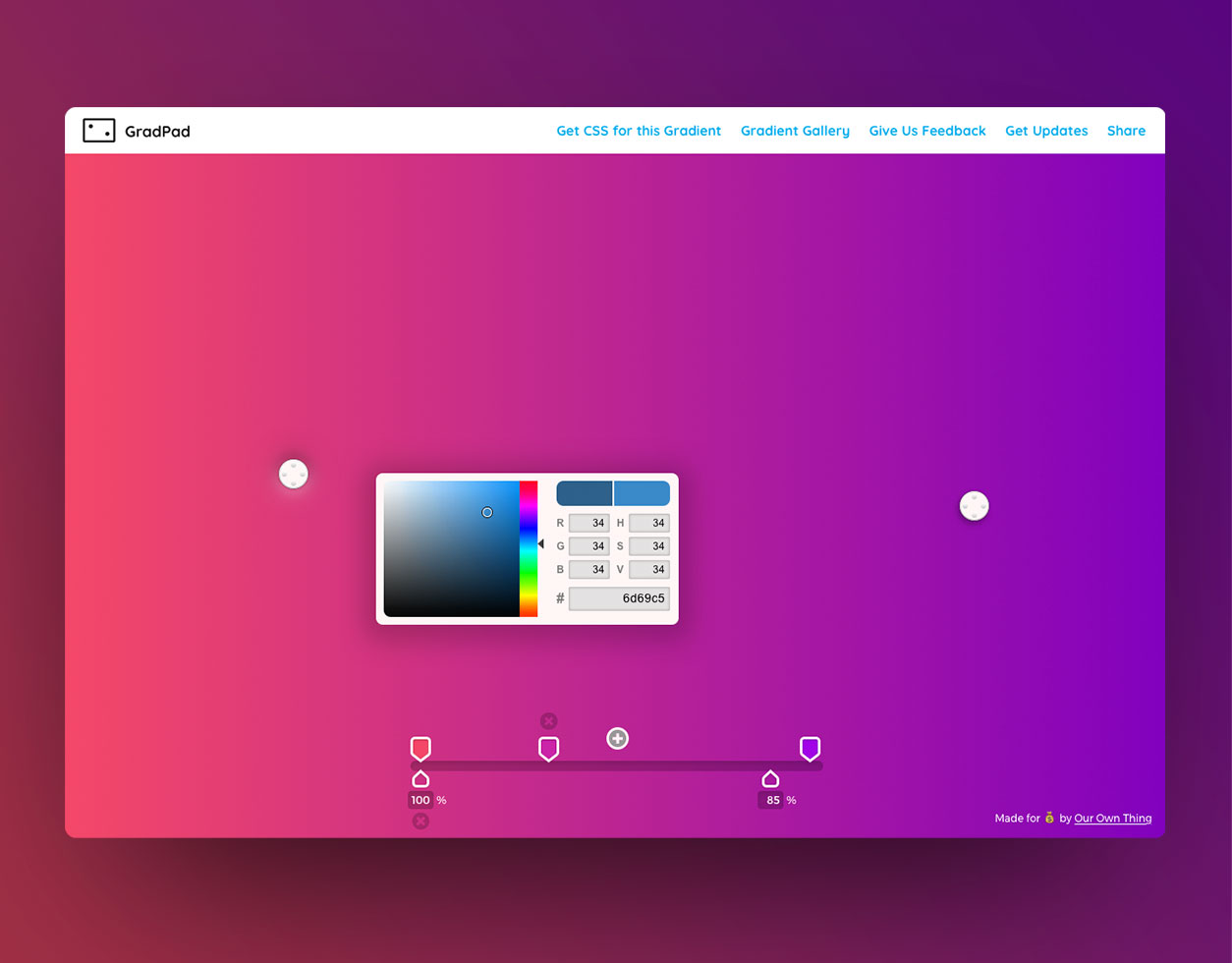1232x963 pixels.
Task: Click the arrow indicator beside the hue bar
Action: coord(541,542)
